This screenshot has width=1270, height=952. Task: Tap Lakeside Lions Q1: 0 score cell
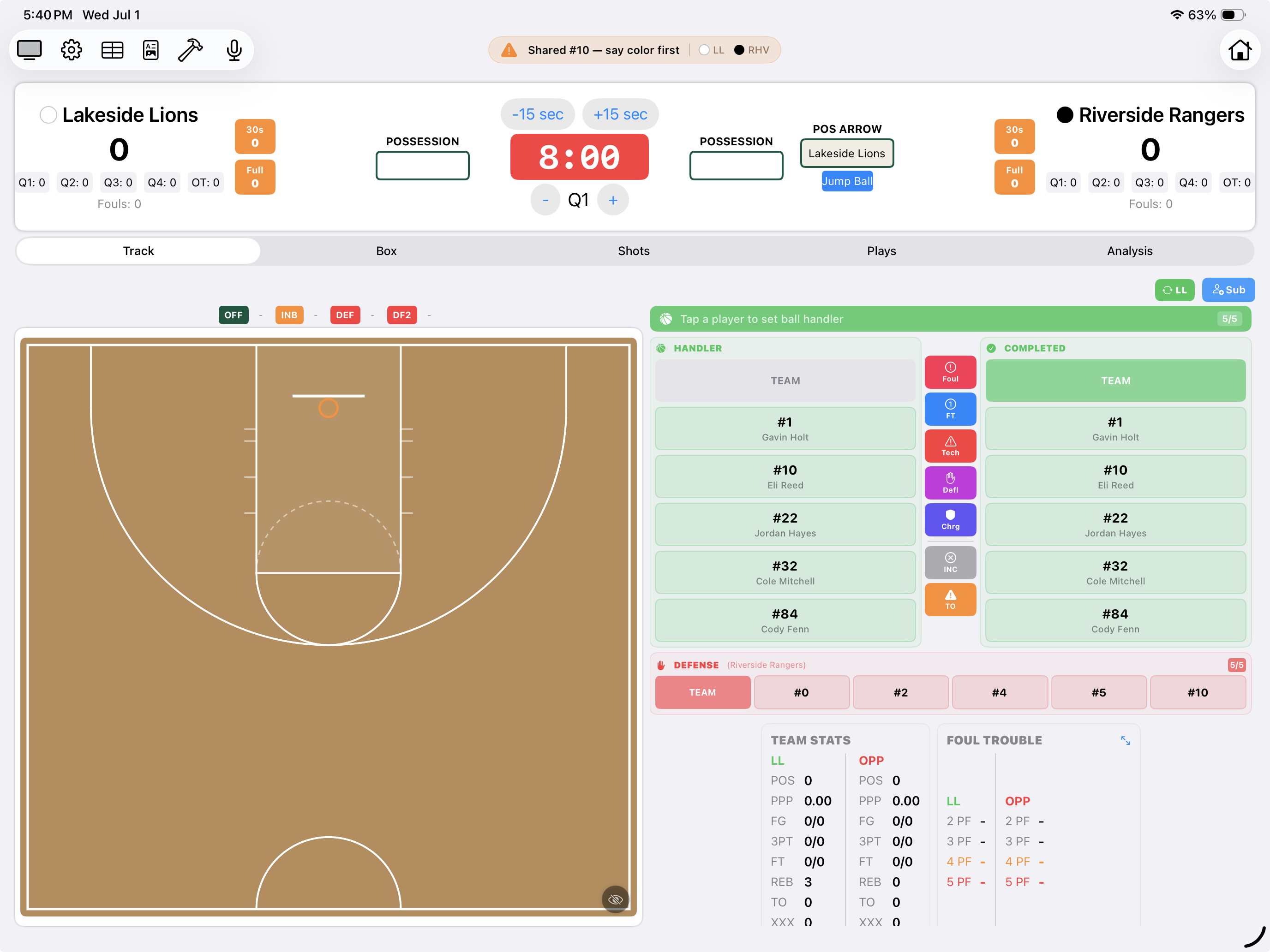[x=31, y=183]
